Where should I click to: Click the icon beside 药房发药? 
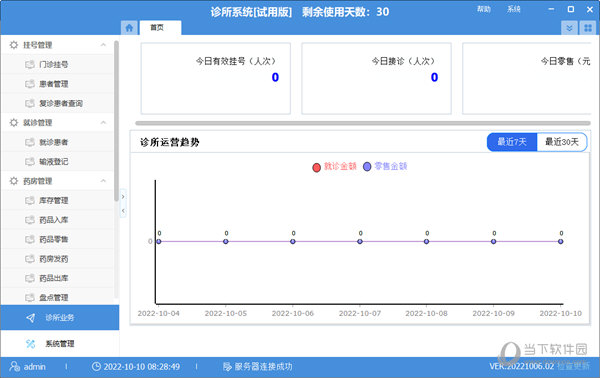coord(30,259)
